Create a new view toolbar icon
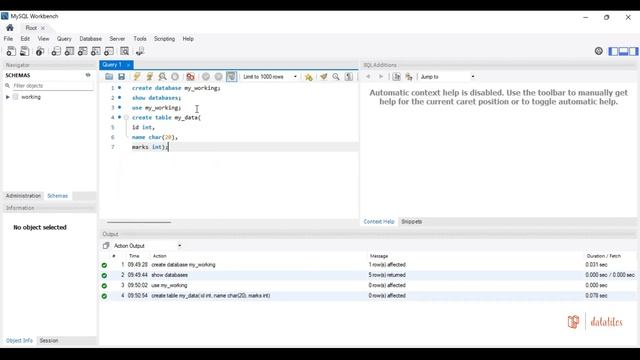640x360 pixels. tap(82, 51)
